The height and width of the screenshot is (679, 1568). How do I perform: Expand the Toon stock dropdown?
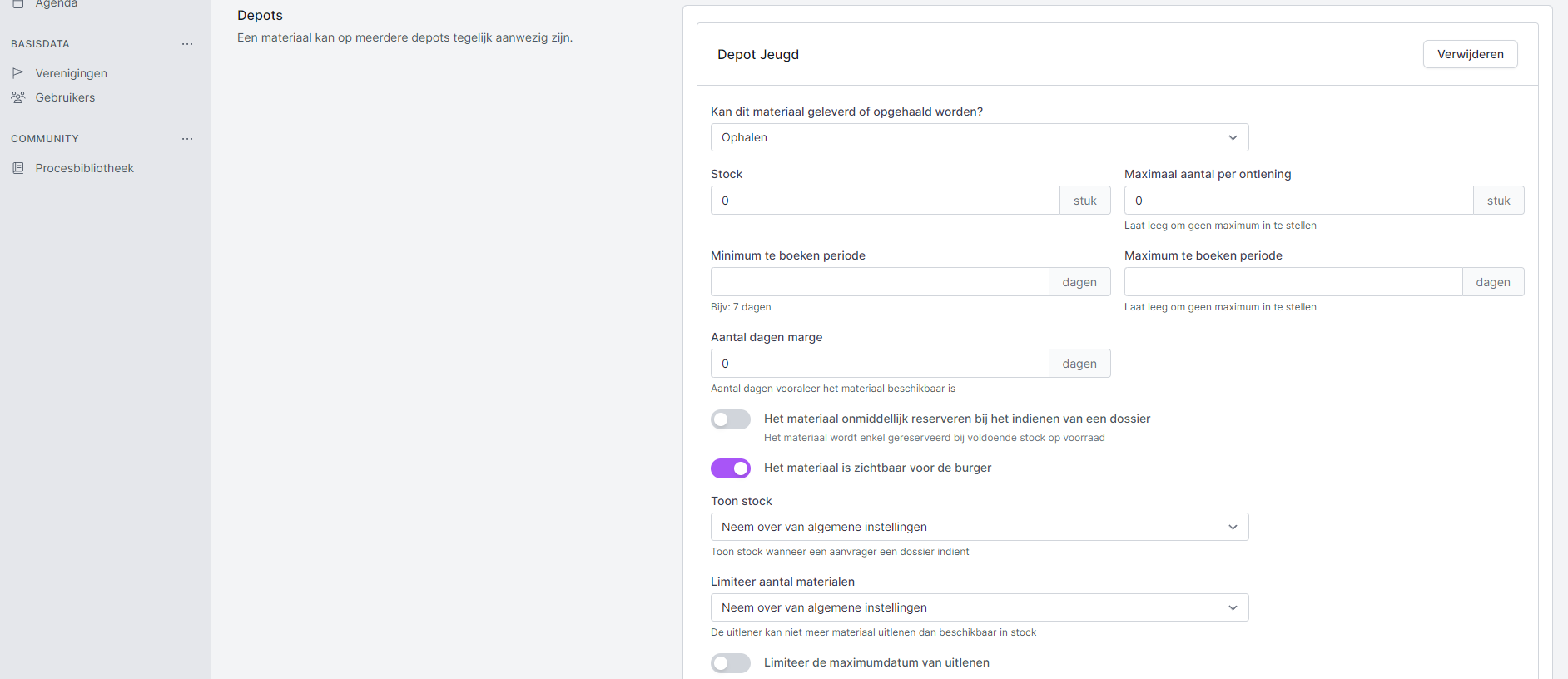(x=979, y=527)
